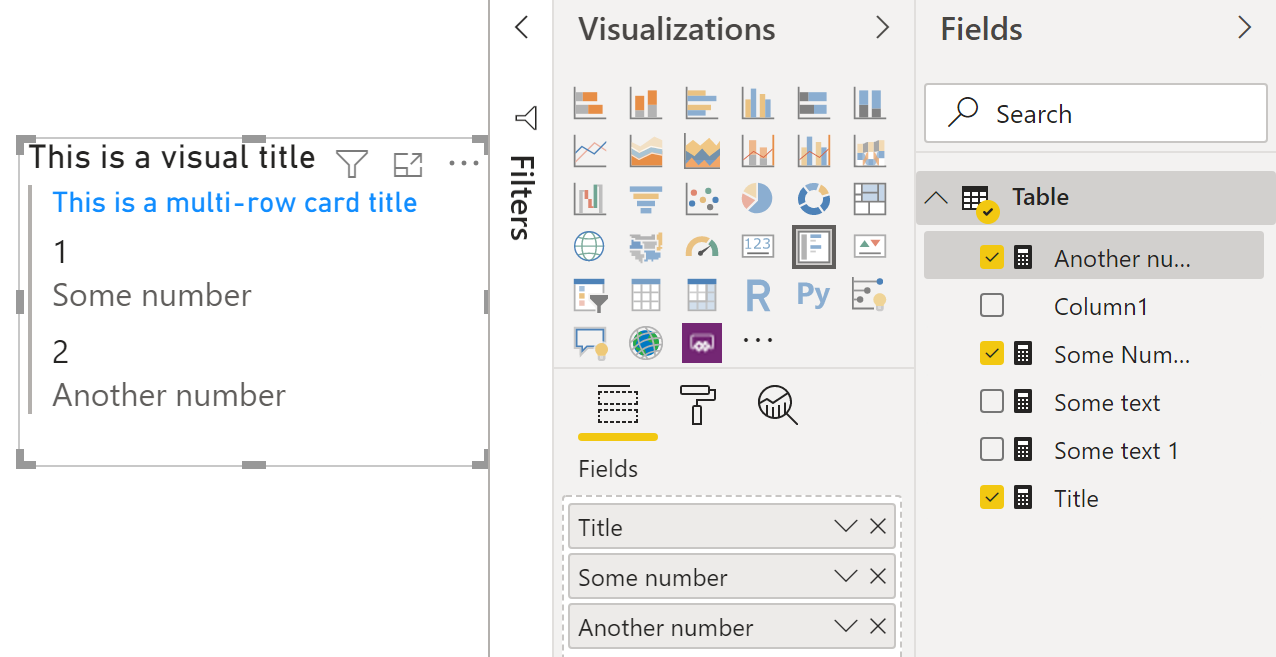Collapse the Fields pane with right chevron
The image size is (1276, 657).
1244,28
